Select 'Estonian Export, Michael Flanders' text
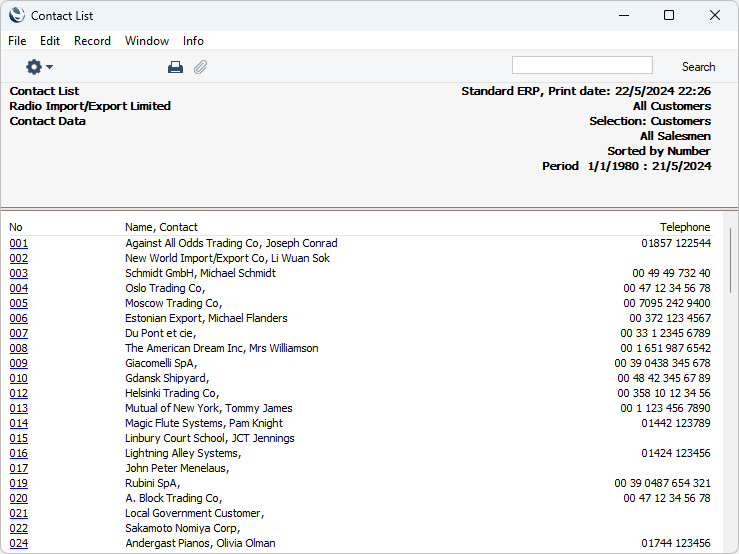 point(206,318)
